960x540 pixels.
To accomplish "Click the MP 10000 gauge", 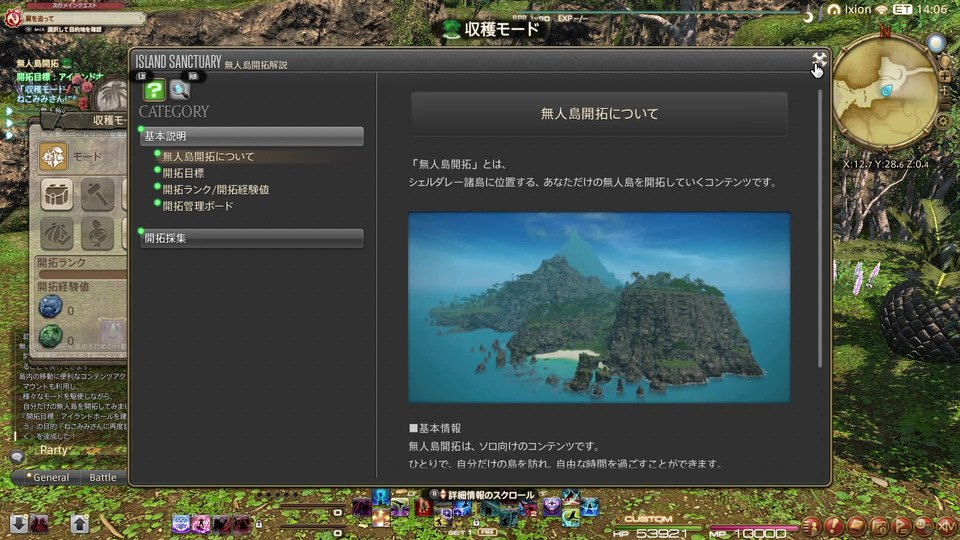I will click(x=754, y=531).
